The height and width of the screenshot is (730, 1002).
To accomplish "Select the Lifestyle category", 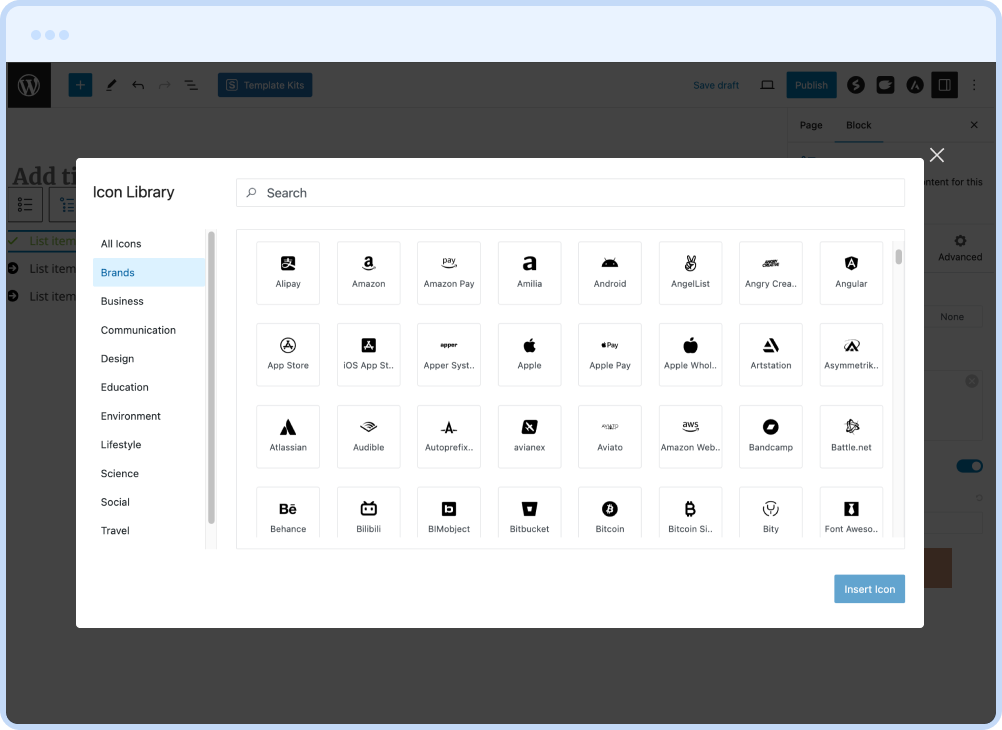I will tap(149, 444).
